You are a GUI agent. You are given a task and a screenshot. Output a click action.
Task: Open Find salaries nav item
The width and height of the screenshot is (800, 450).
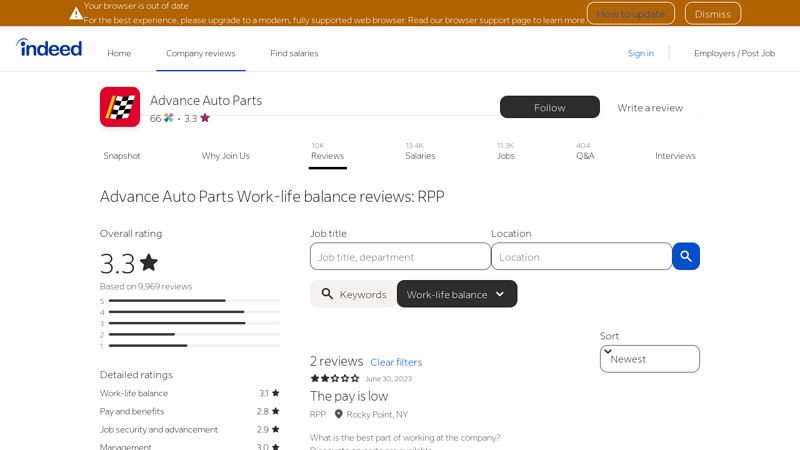coord(294,53)
